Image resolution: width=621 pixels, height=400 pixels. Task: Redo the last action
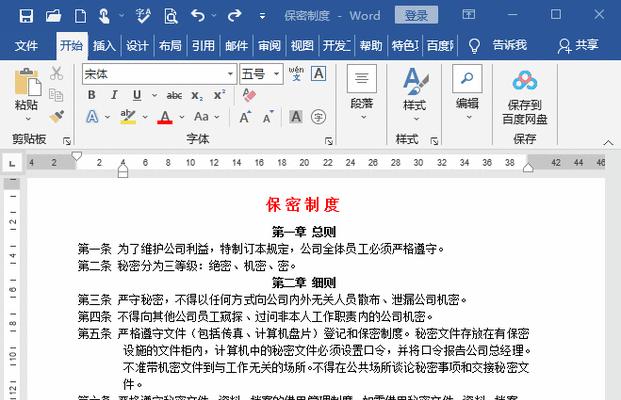pos(234,16)
